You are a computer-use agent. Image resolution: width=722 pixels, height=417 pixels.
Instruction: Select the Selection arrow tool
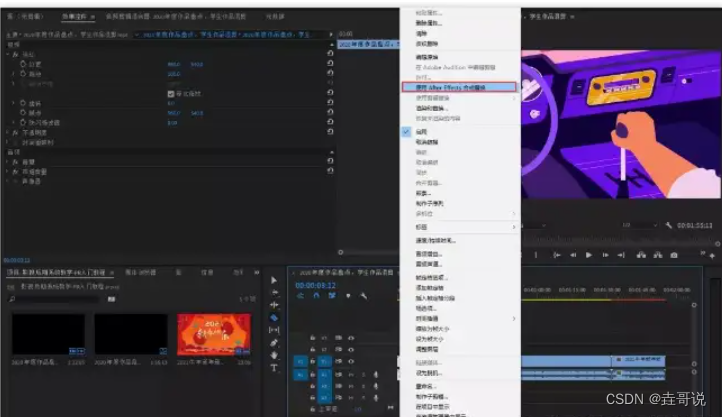(274, 280)
